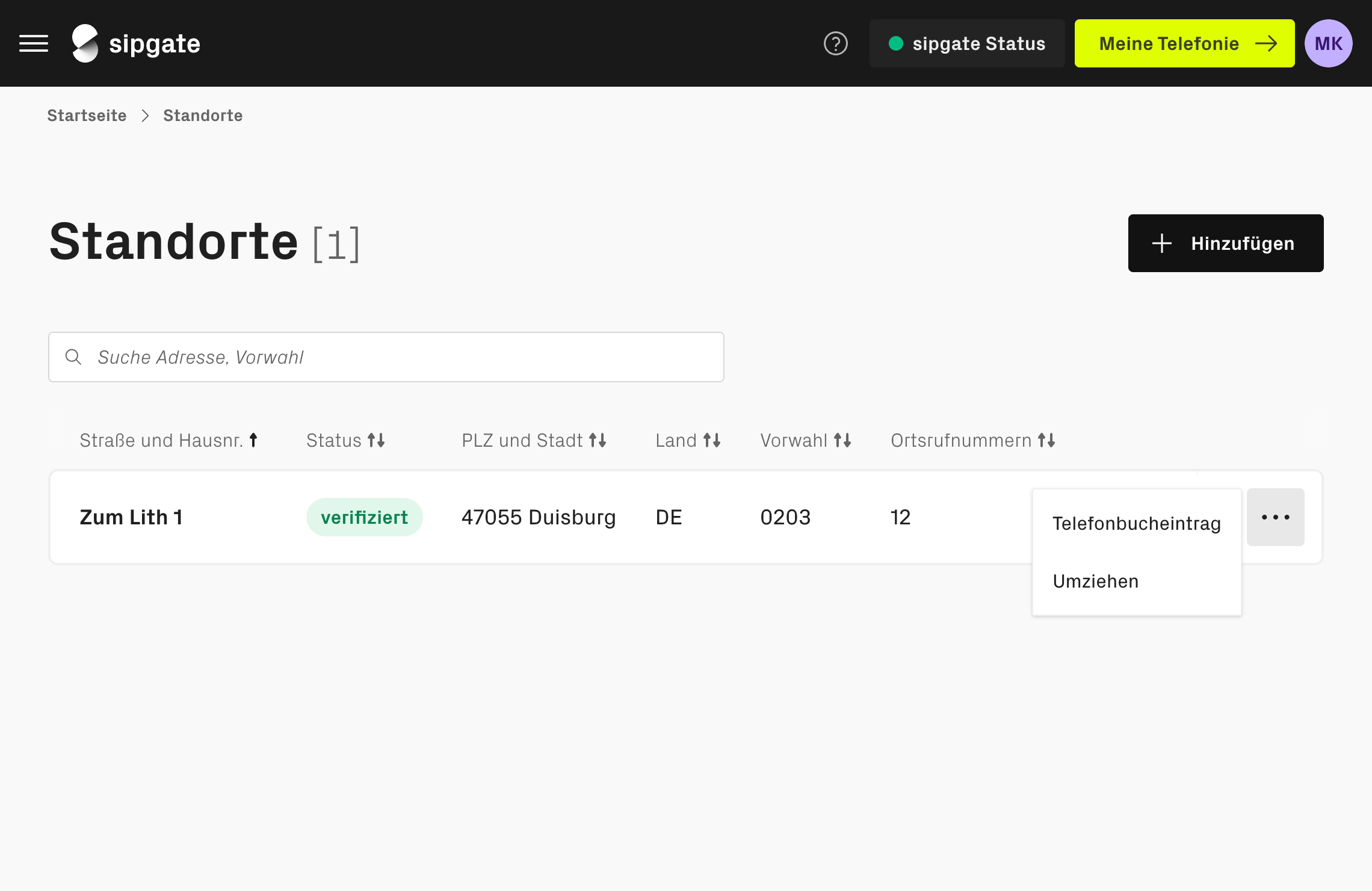Sort by Ortsrufnummern column
Image resolution: width=1372 pixels, height=891 pixels.
[x=972, y=441]
